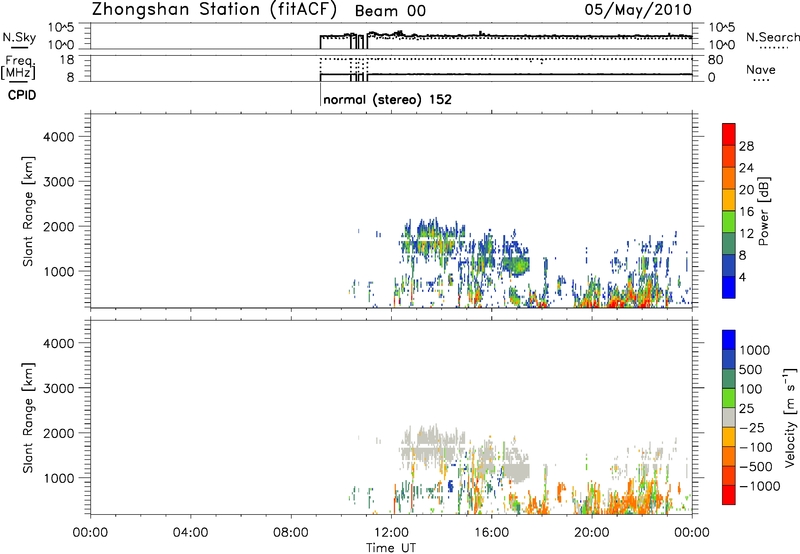The width and height of the screenshot is (800, 554).
Task: Click the '-1000' velocity colorbar label
Action: (759, 486)
